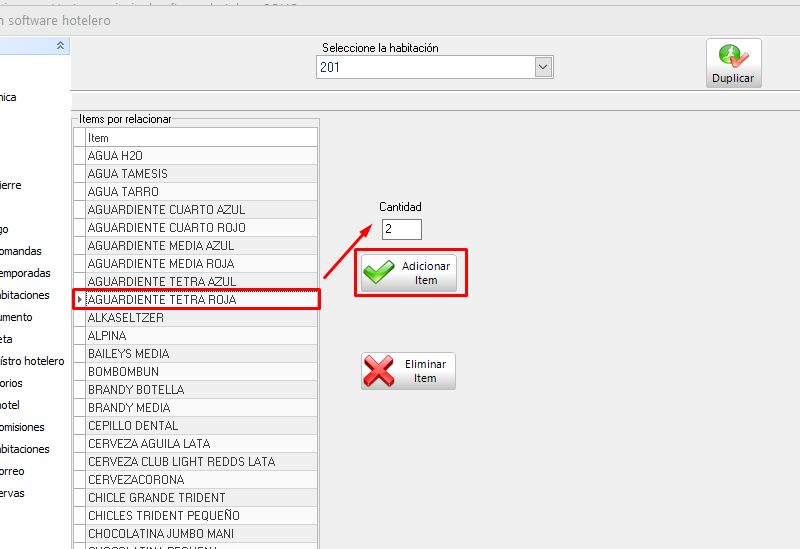800x549 pixels.
Task: Click the Duplicar button icon
Action: [733, 63]
